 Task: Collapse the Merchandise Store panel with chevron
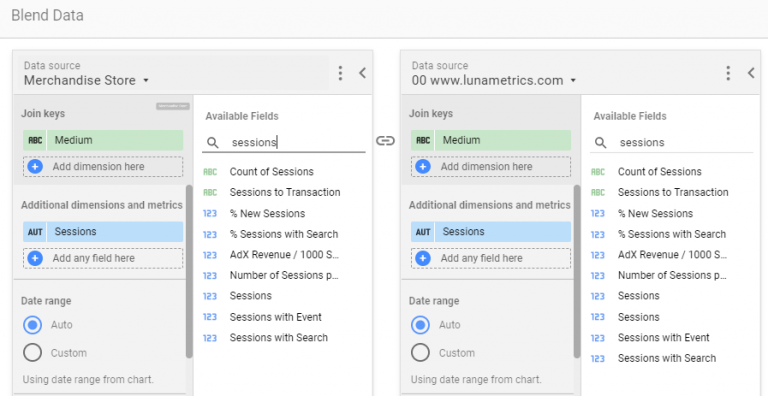tap(362, 73)
